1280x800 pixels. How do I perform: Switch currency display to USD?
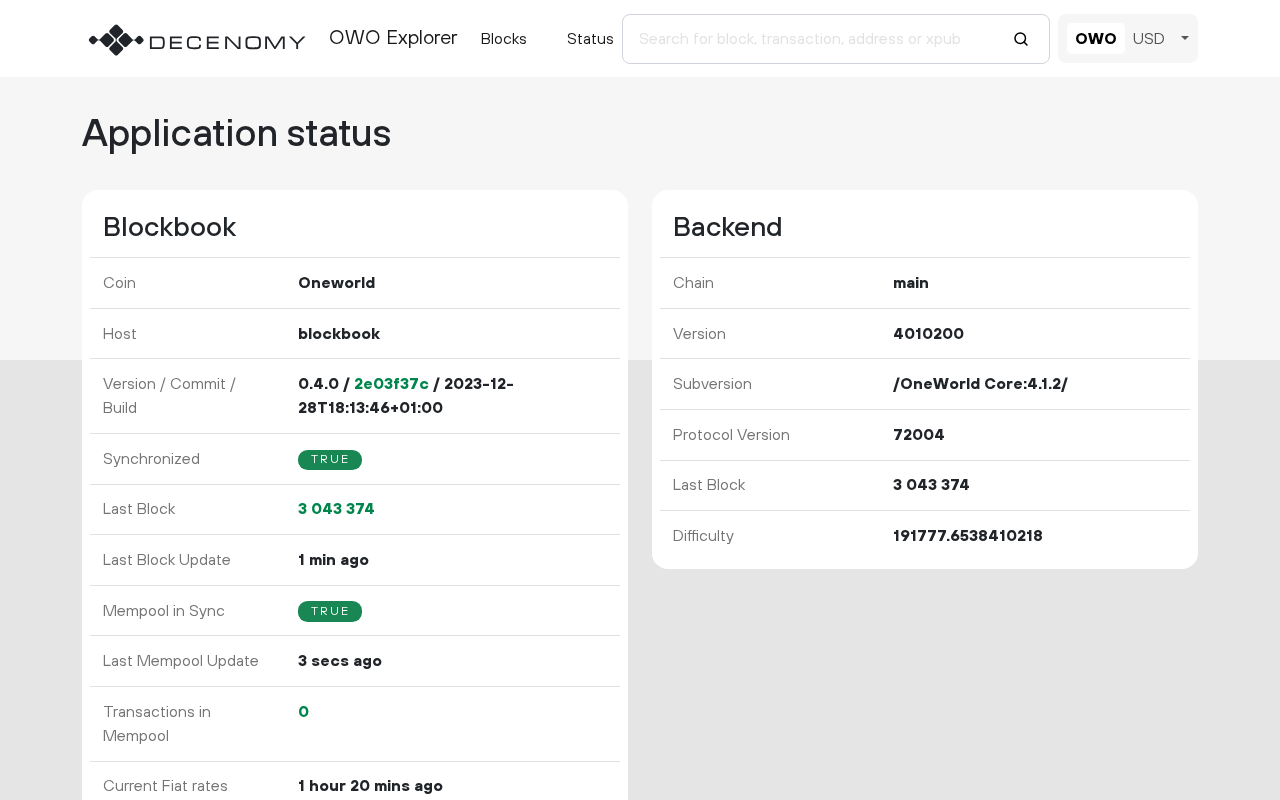1148,39
